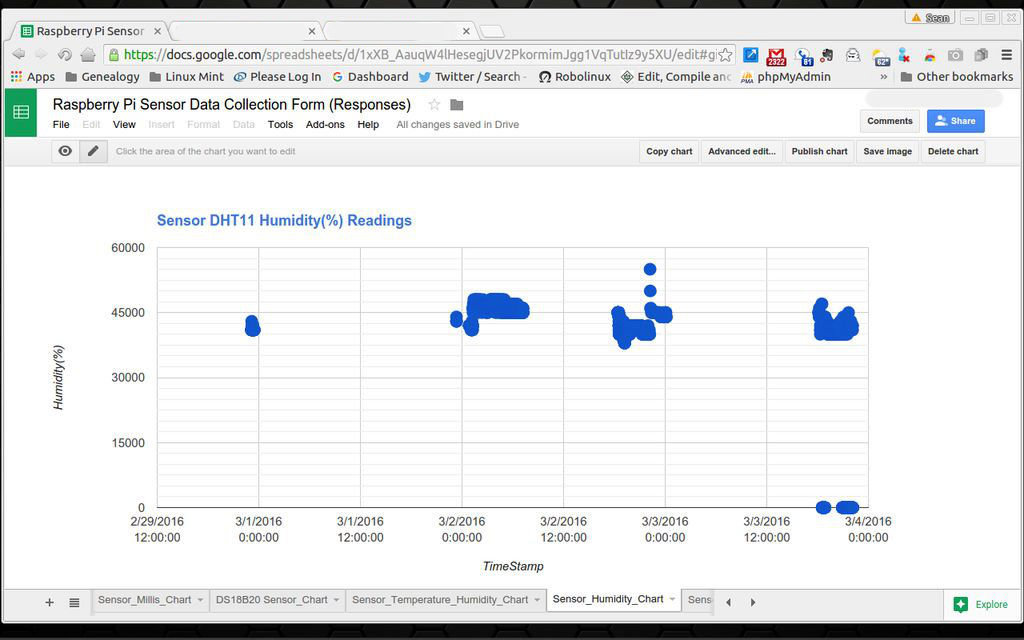Open Please Log In bookmark
Screen dimensions: 1024x640
(278, 76)
